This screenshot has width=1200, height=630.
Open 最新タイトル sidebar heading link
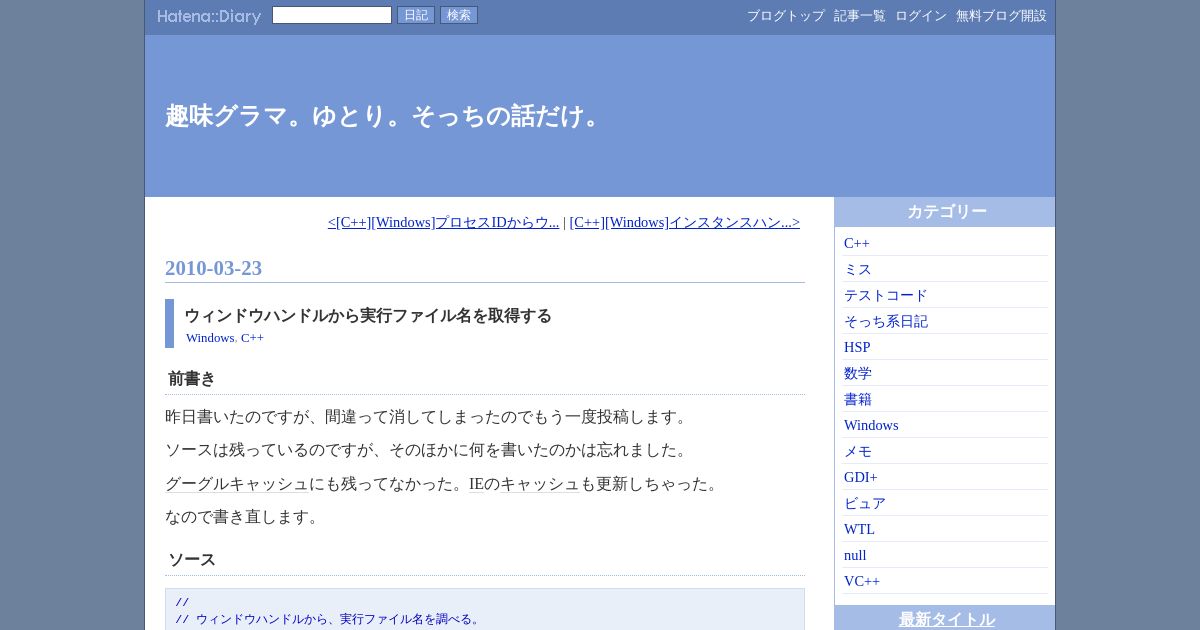tap(947, 619)
